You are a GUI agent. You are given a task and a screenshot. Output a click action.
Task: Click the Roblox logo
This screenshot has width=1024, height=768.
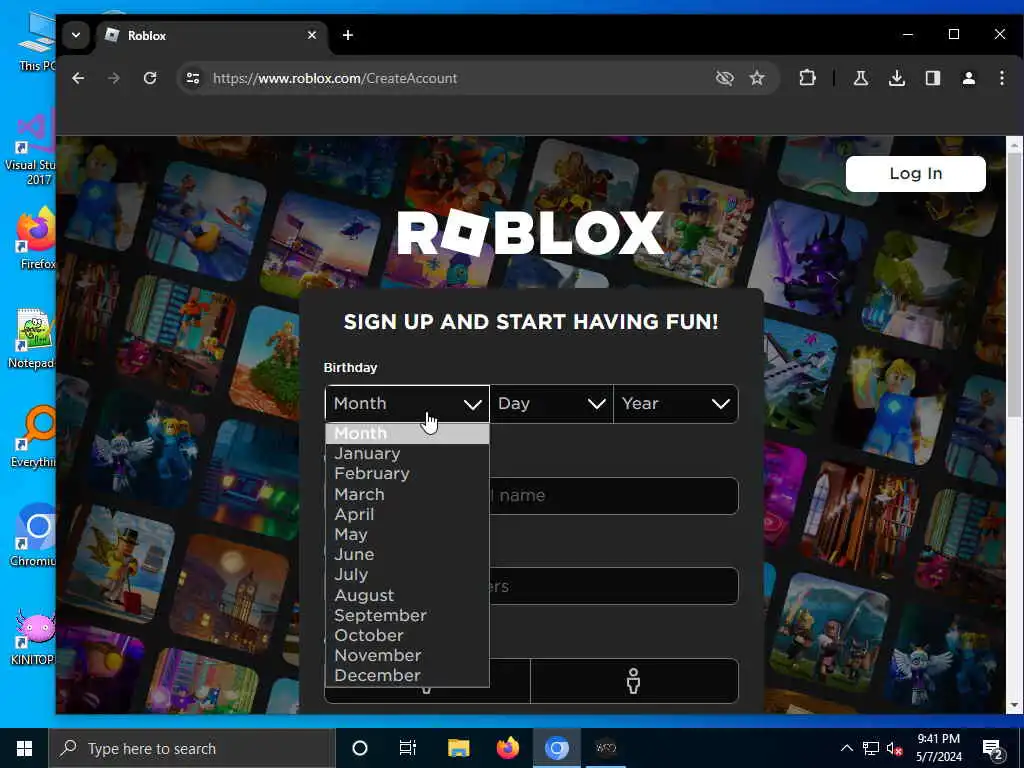coord(530,232)
